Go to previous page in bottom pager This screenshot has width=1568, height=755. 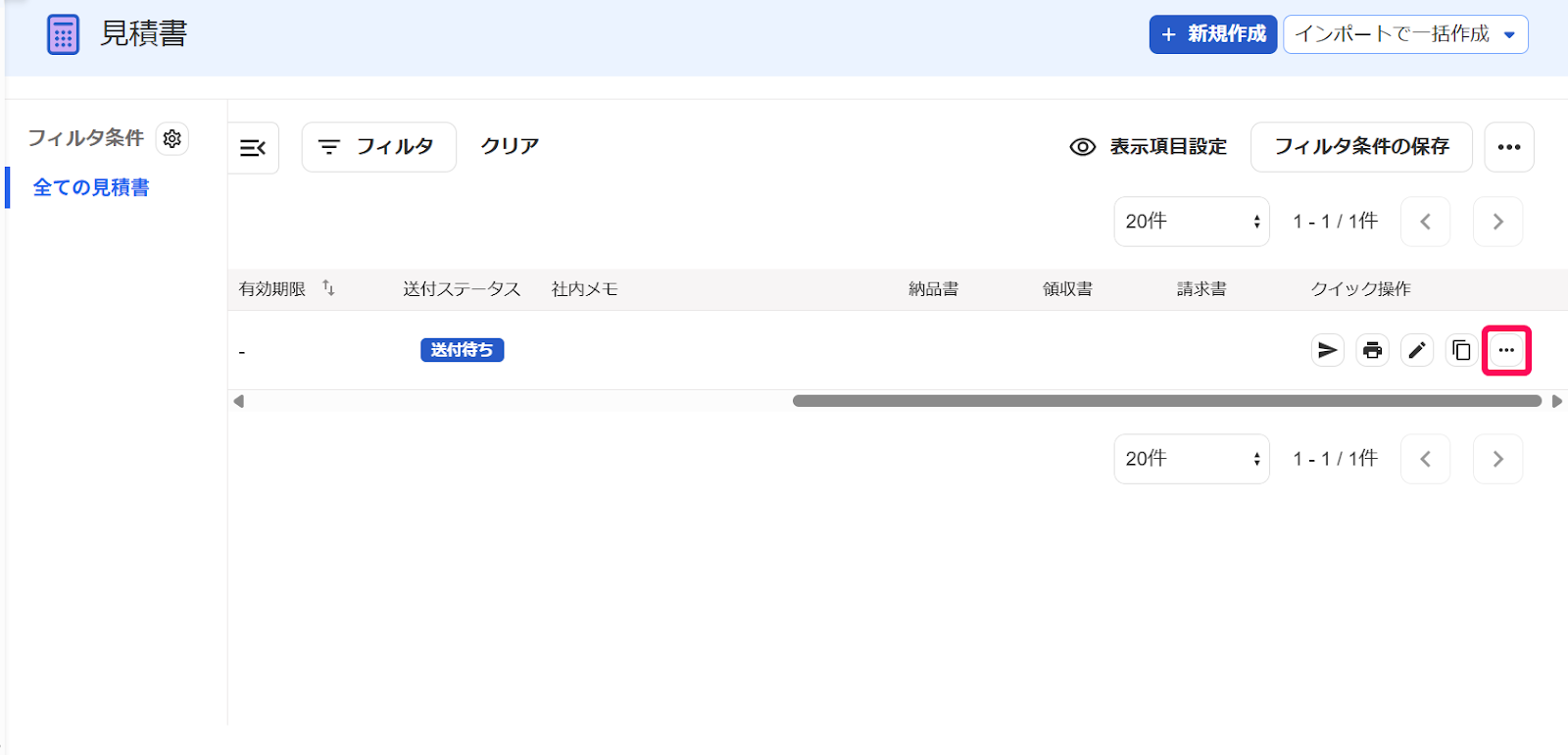click(x=1426, y=459)
